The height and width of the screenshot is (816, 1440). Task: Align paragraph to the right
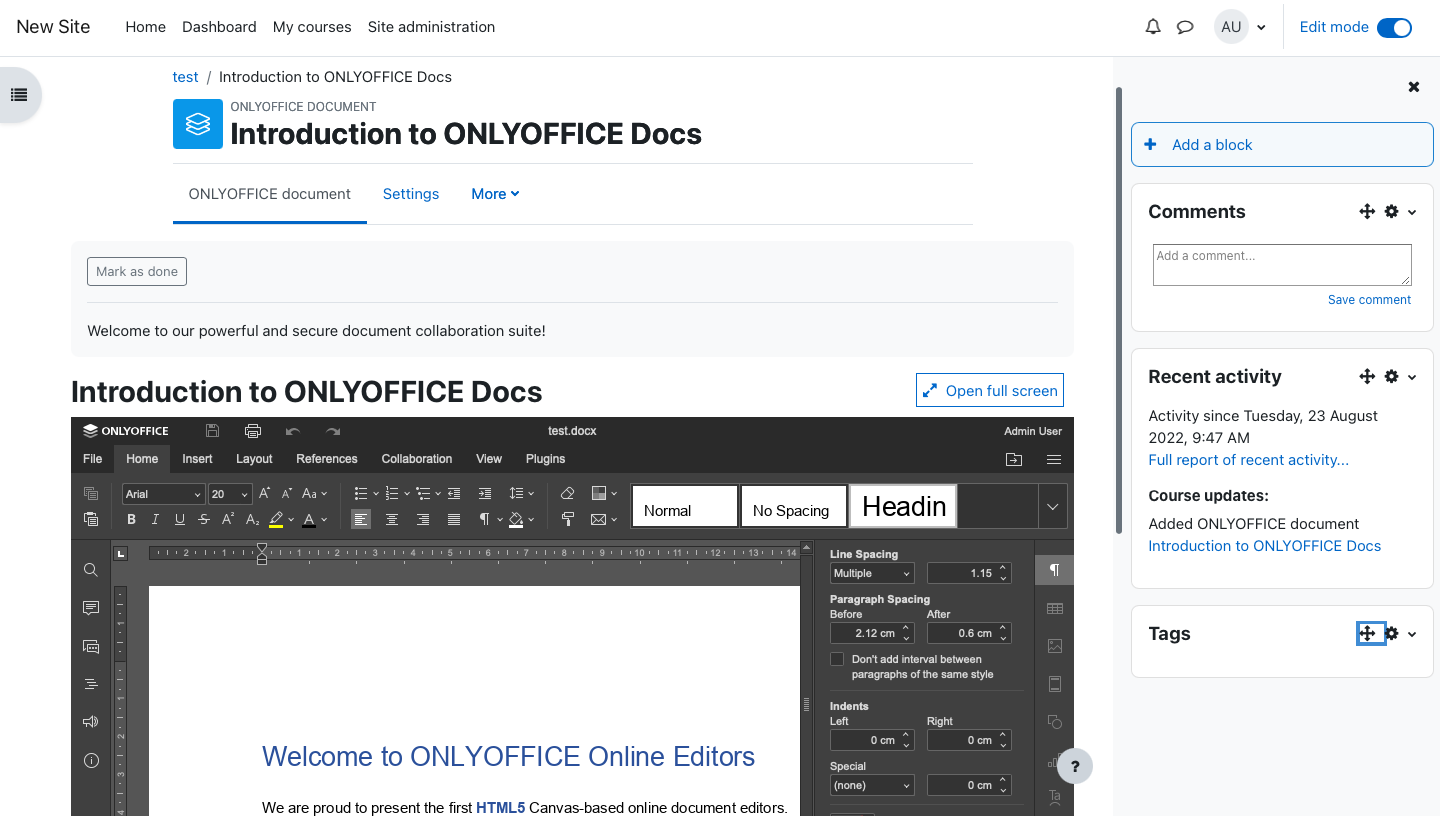click(423, 519)
